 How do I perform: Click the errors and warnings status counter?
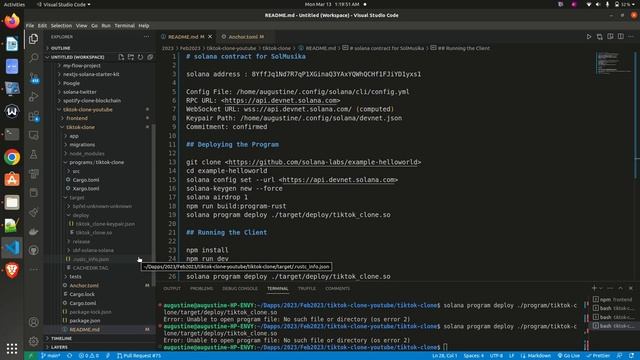tap(89, 356)
